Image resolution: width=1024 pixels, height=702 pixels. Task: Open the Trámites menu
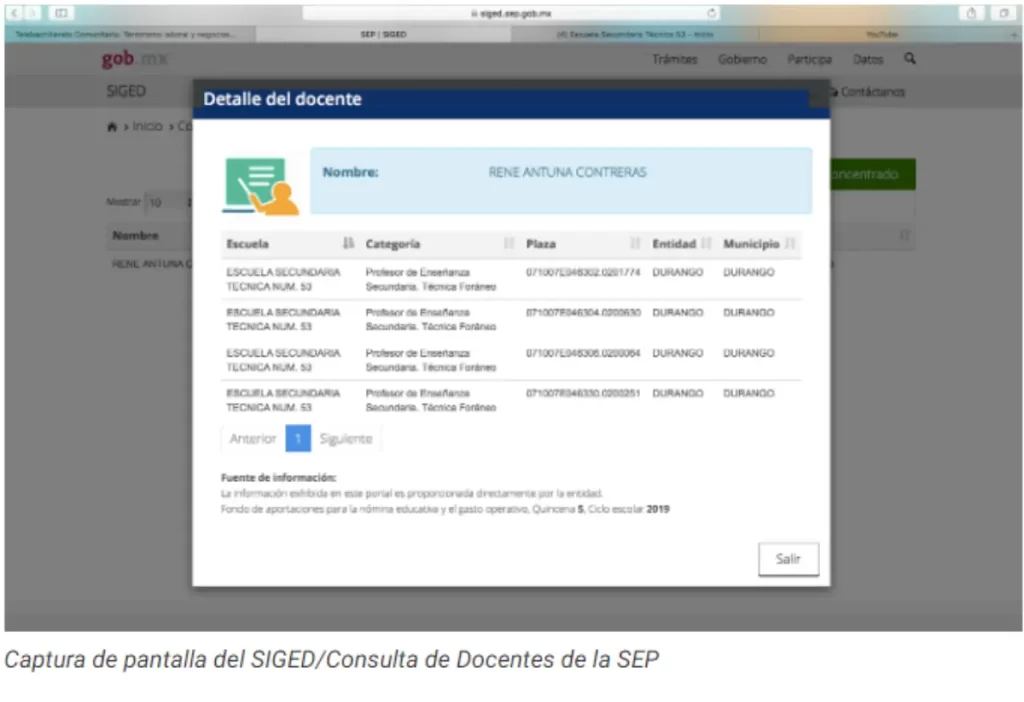(675, 59)
